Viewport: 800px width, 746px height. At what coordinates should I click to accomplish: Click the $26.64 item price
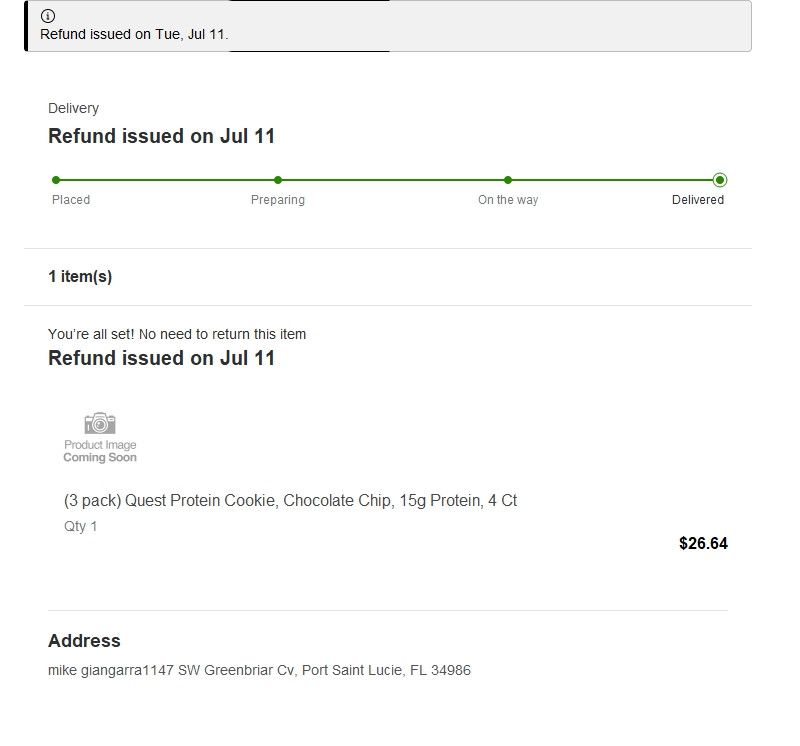pyautogui.click(x=703, y=543)
